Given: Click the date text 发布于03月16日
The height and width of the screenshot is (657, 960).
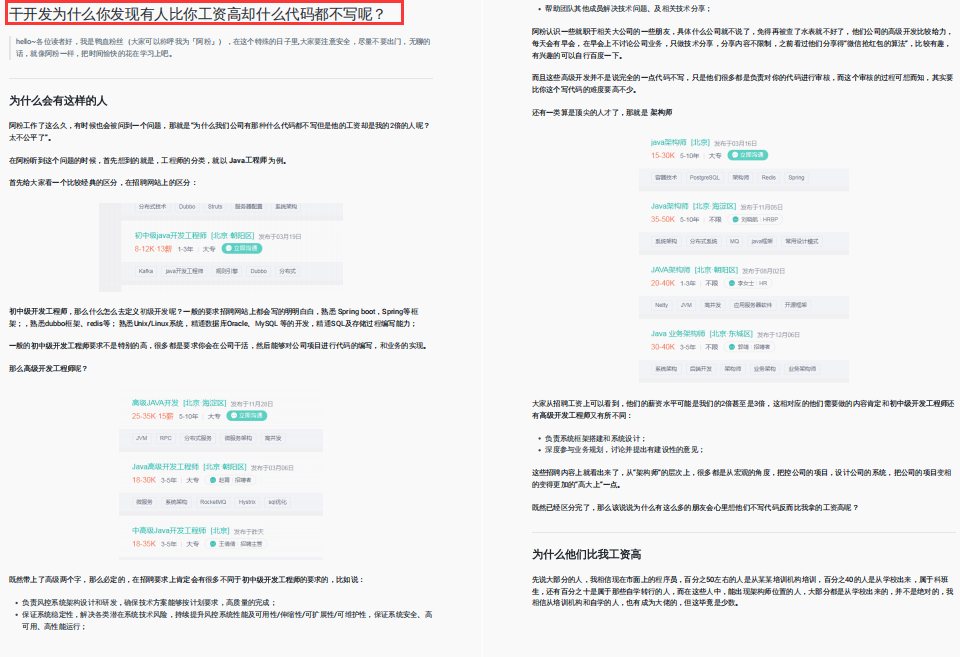Looking at the screenshot, I should tap(735, 143).
